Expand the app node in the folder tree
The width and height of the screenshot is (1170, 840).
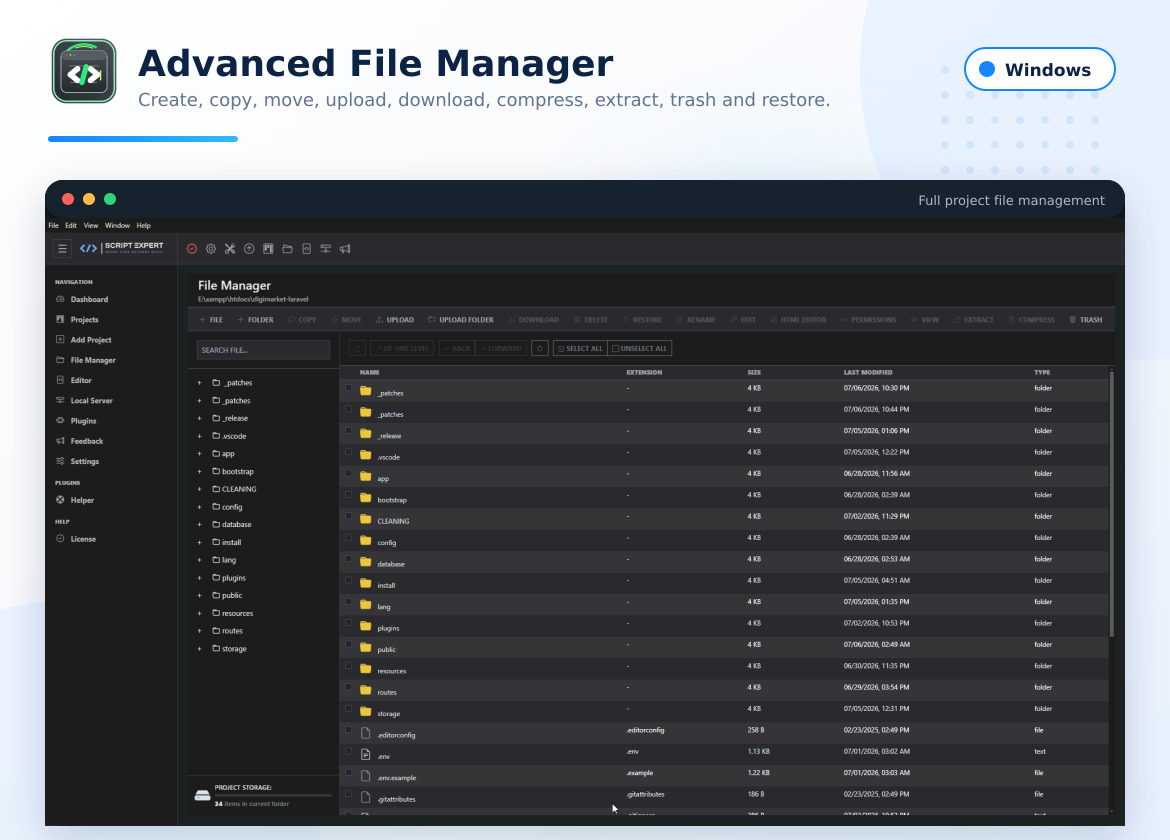[x=199, y=454]
